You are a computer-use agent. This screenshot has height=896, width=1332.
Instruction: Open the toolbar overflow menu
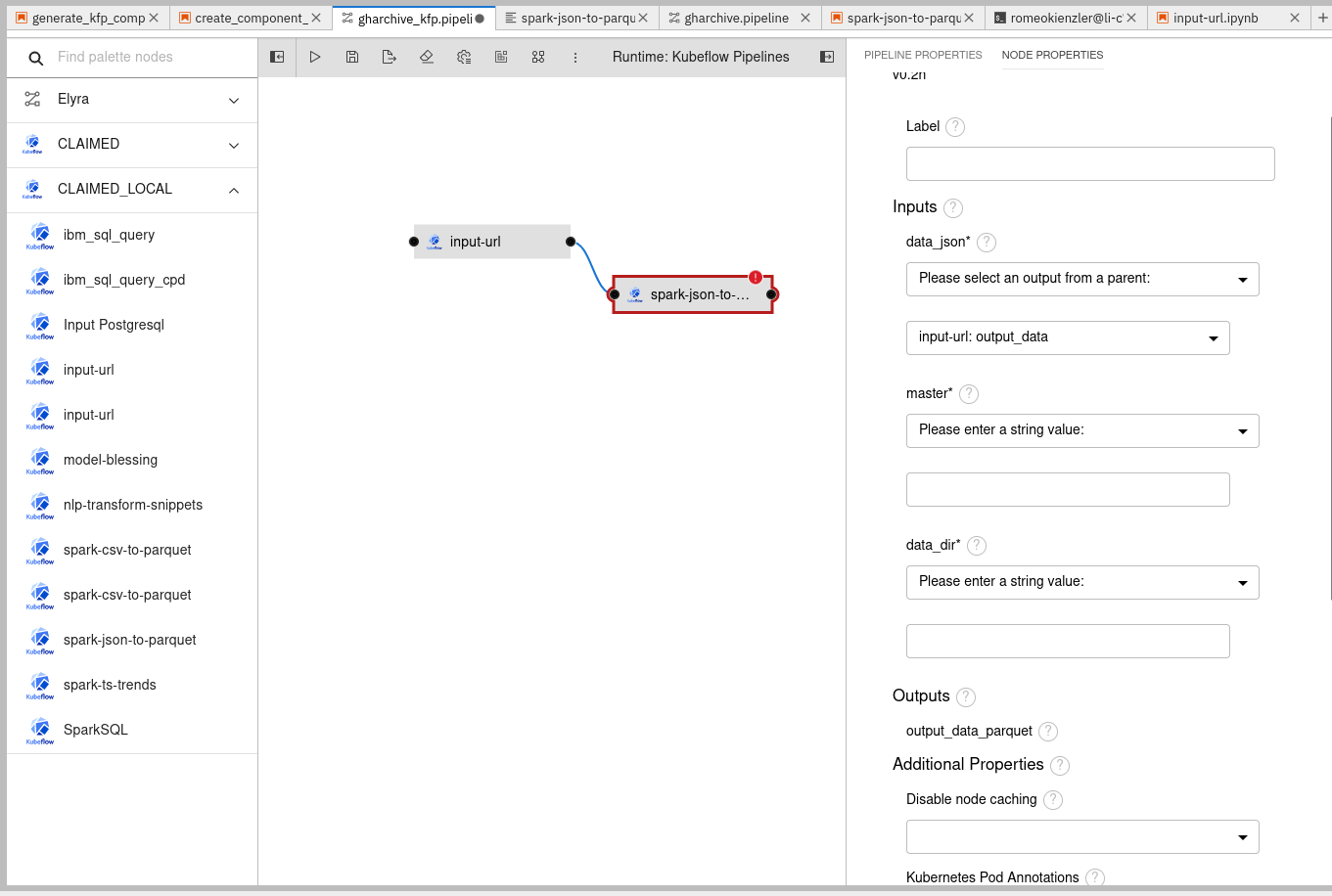[x=575, y=57]
